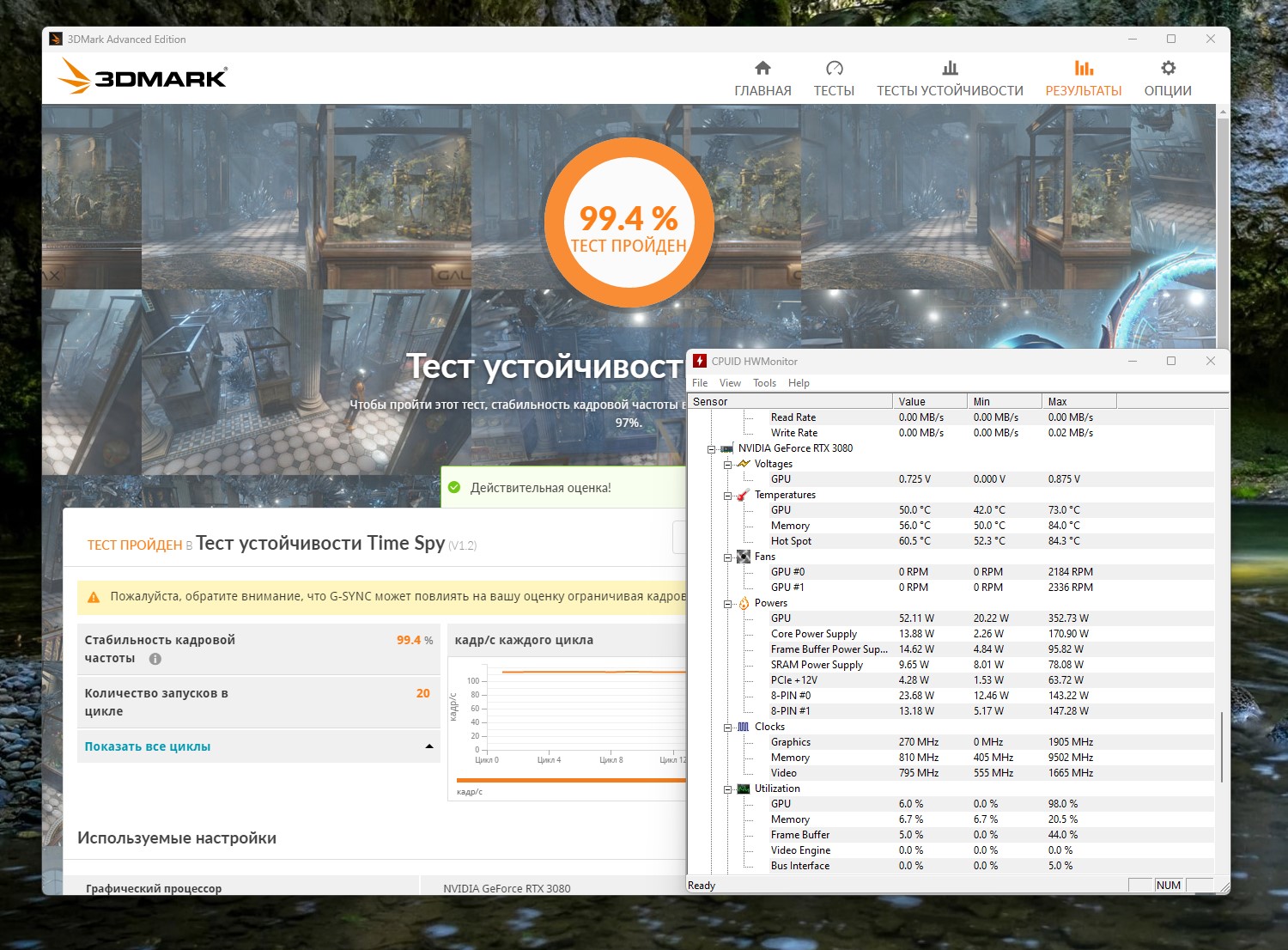
Task: Open View menu in HWMonitor
Action: click(730, 383)
